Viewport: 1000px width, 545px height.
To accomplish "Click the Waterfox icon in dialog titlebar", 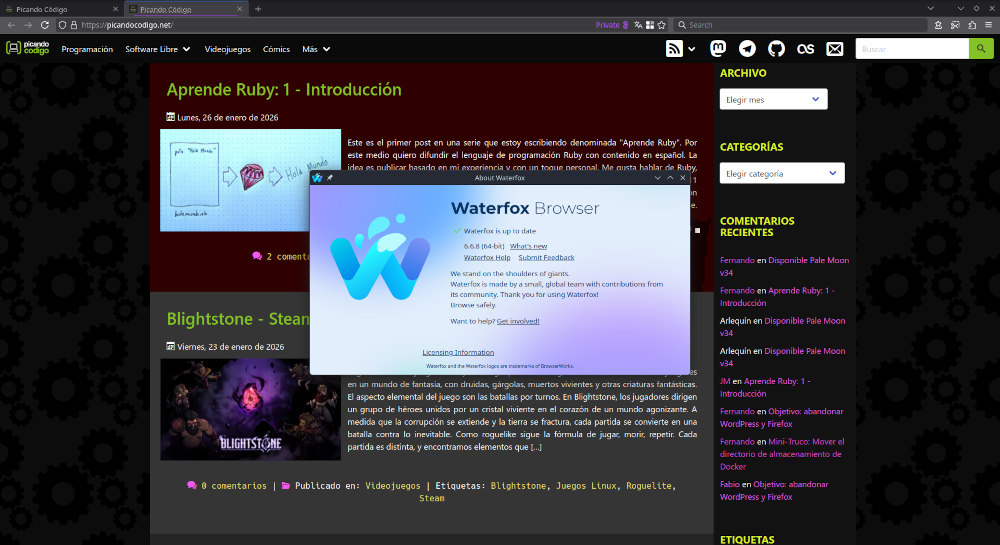I will 317,178.
